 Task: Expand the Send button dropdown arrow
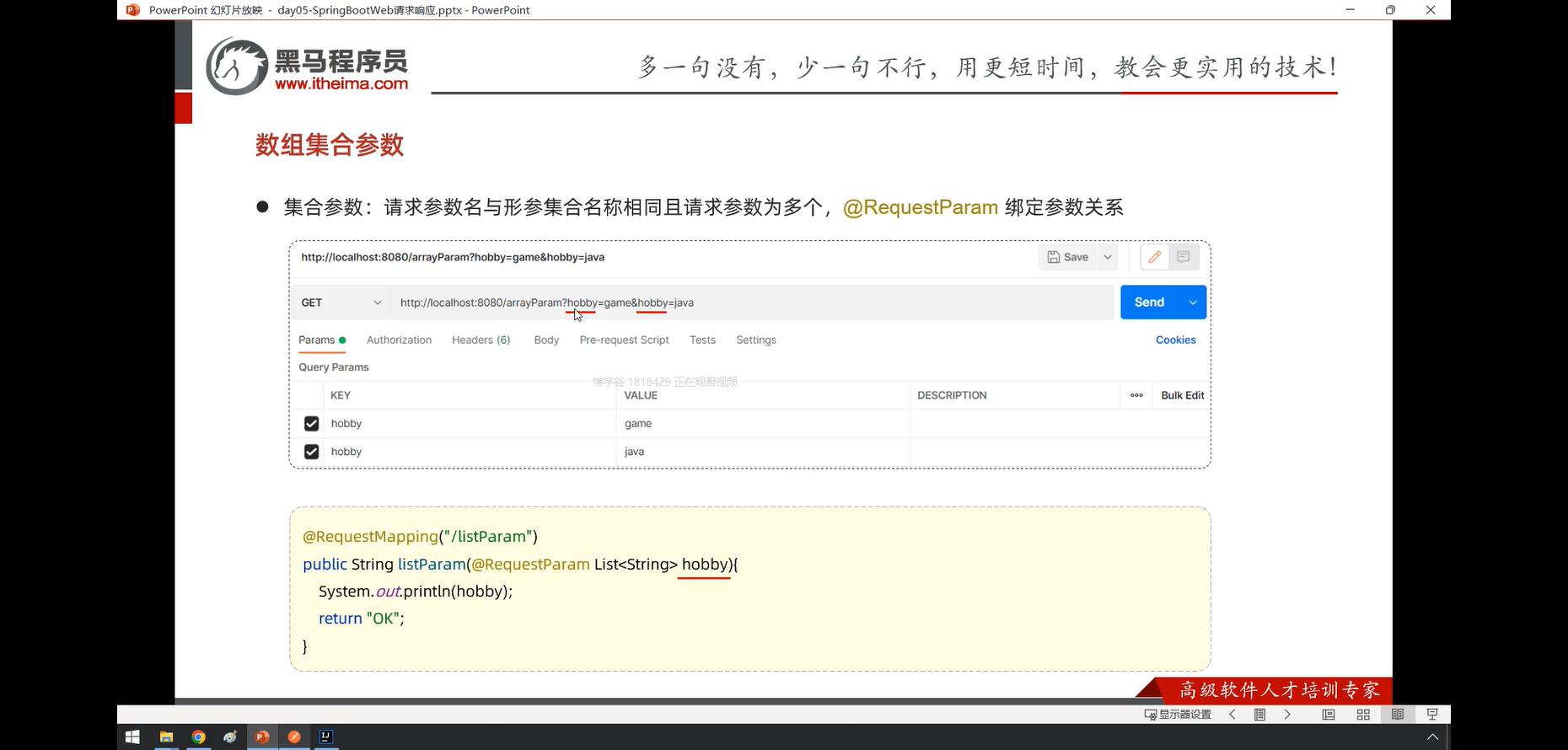point(1193,303)
